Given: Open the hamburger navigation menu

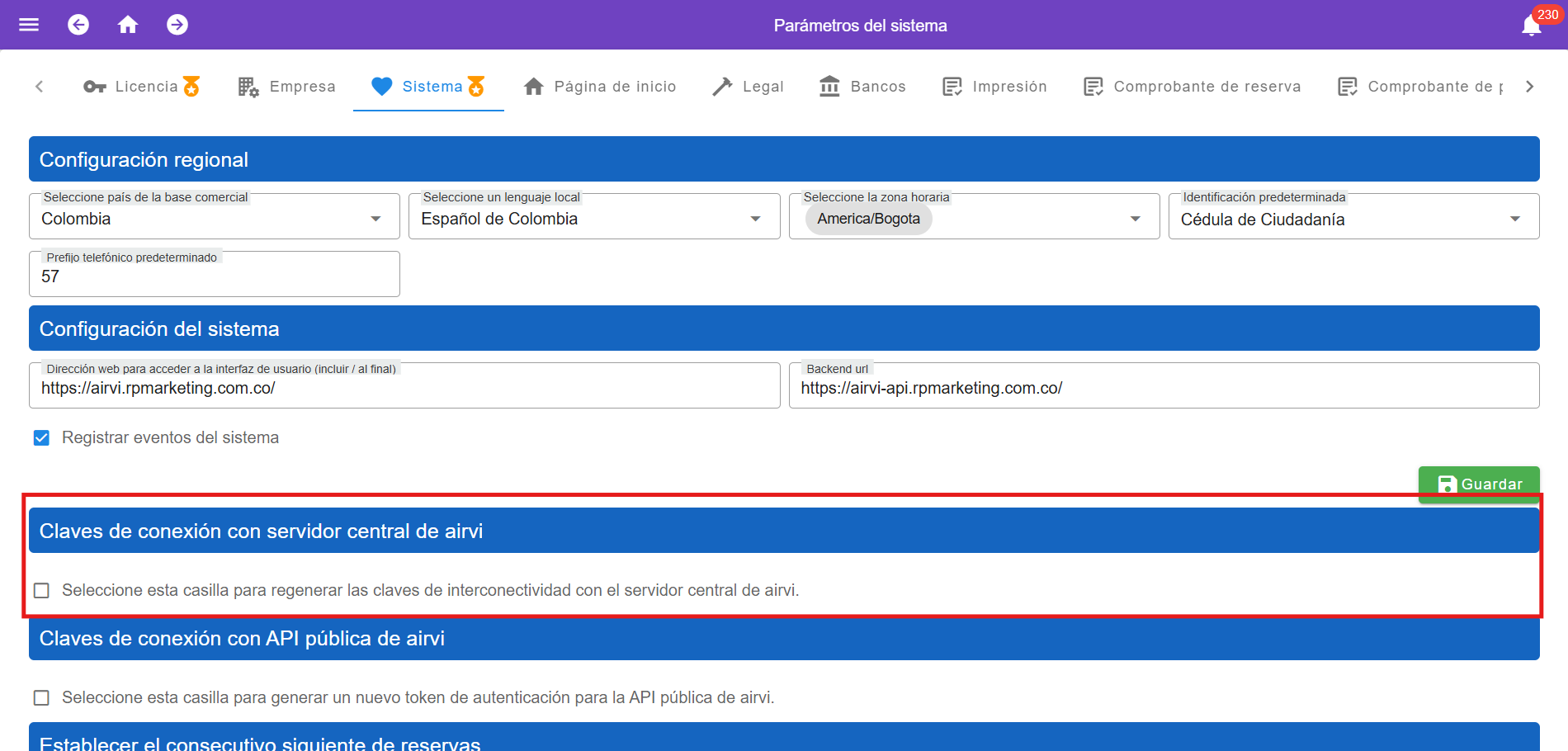Looking at the screenshot, I should pos(29,25).
